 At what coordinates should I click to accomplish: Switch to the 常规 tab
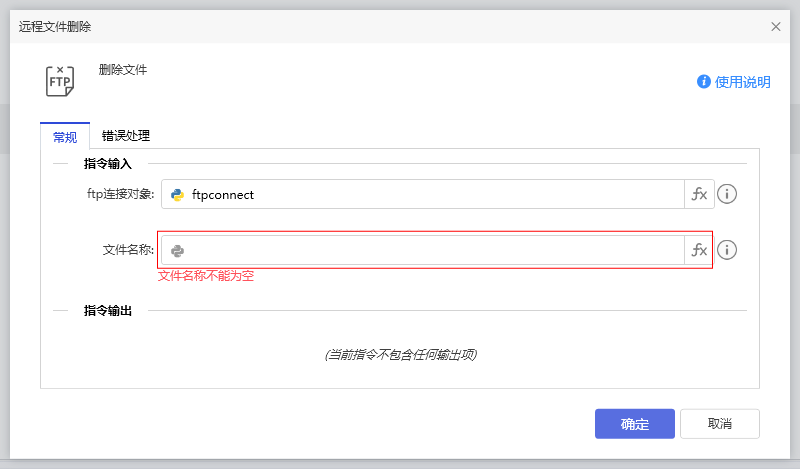click(65, 137)
